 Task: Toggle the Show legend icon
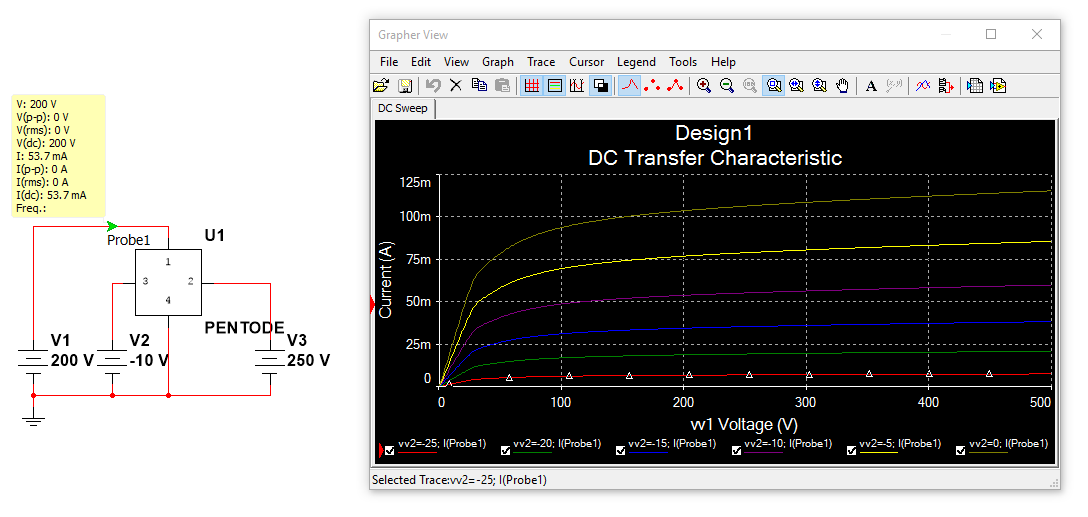[554, 86]
